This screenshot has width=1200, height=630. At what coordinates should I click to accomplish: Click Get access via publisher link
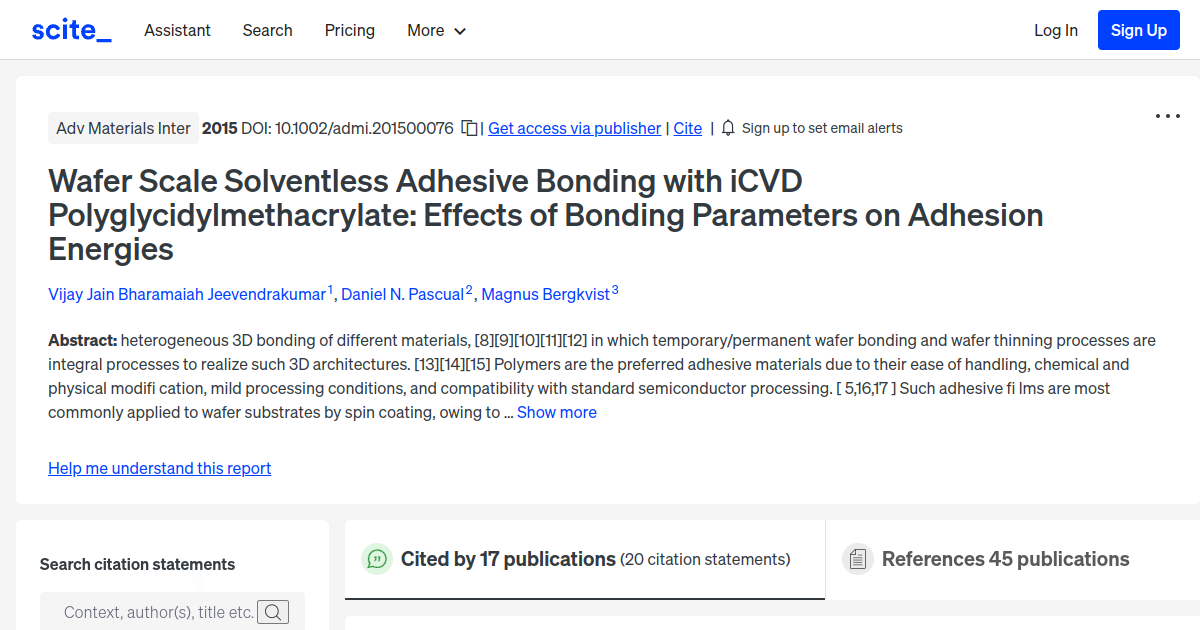(x=574, y=128)
